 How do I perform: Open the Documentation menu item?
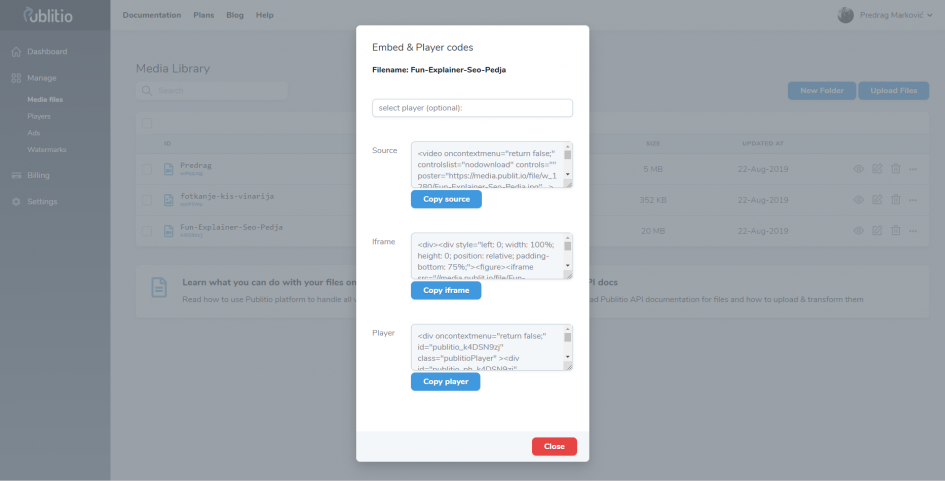tap(152, 15)
